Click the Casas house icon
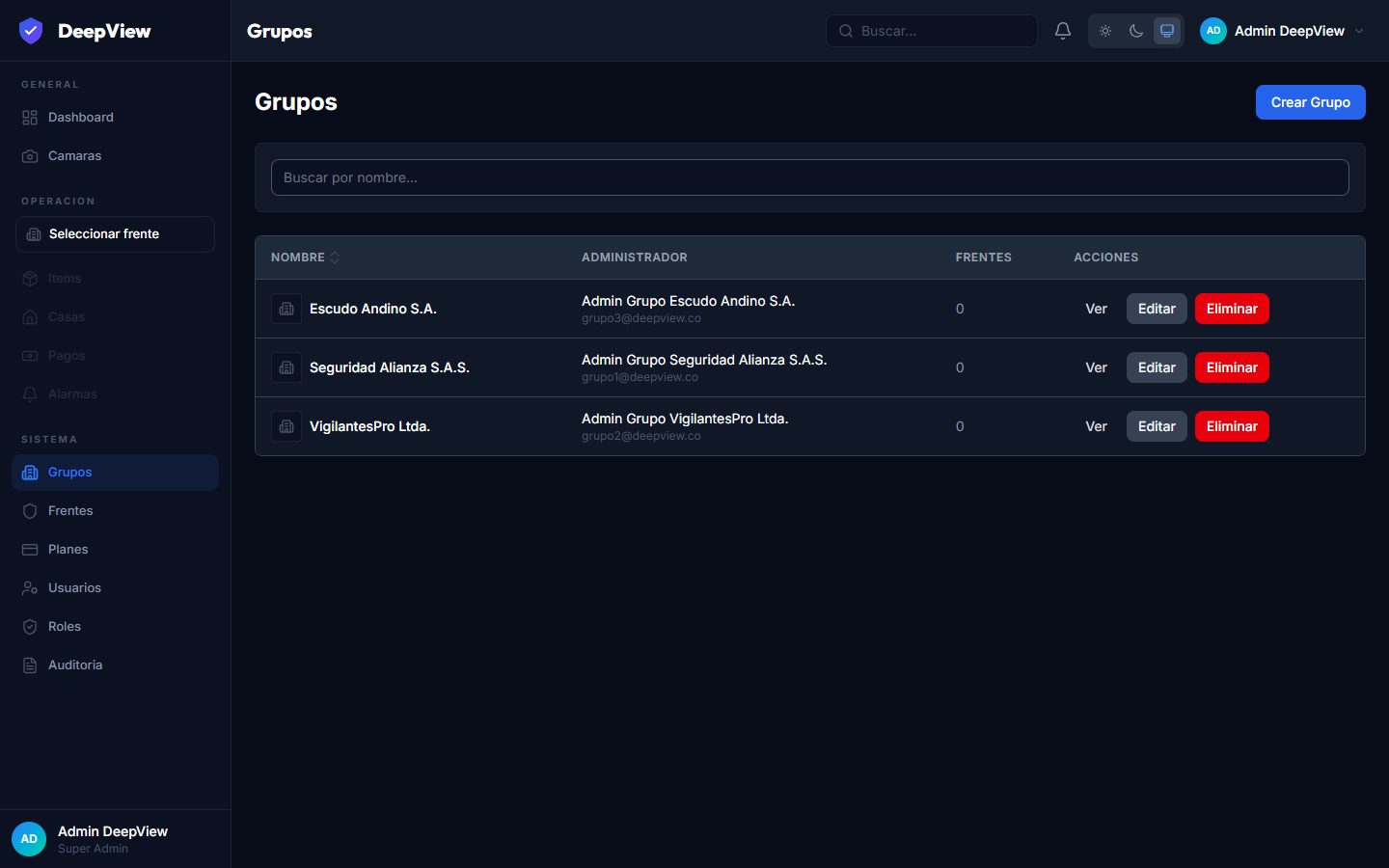This screenshot has height=868, width=1389. point(30,317)
